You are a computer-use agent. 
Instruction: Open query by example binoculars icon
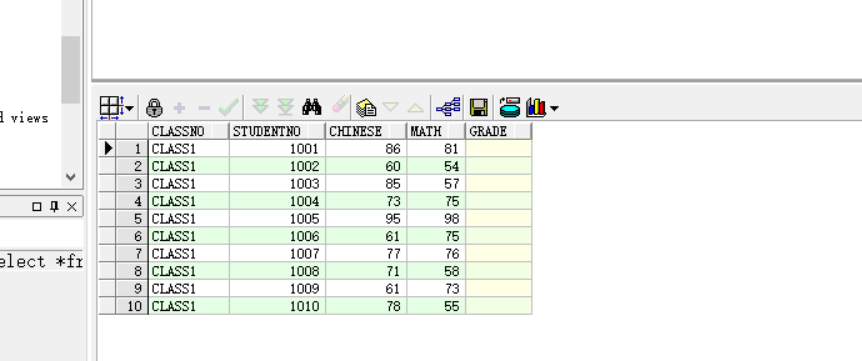(x=312, y=107)
